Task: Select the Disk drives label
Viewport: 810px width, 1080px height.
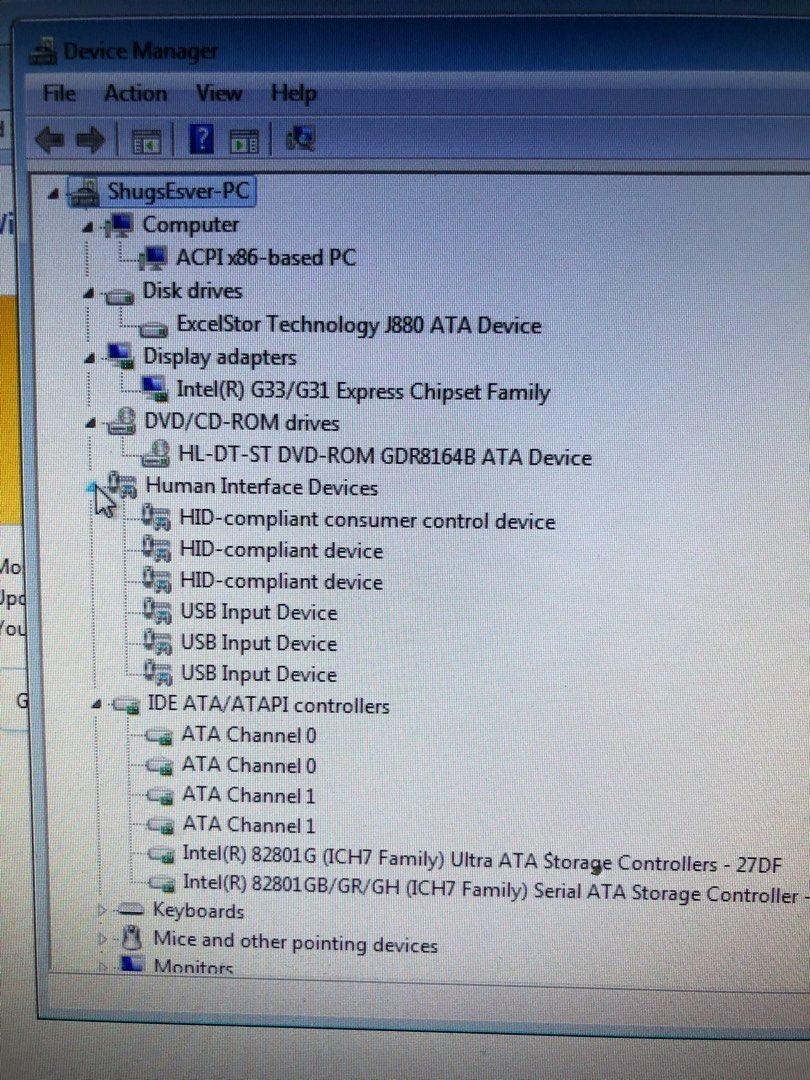Action: click(192, 291)
